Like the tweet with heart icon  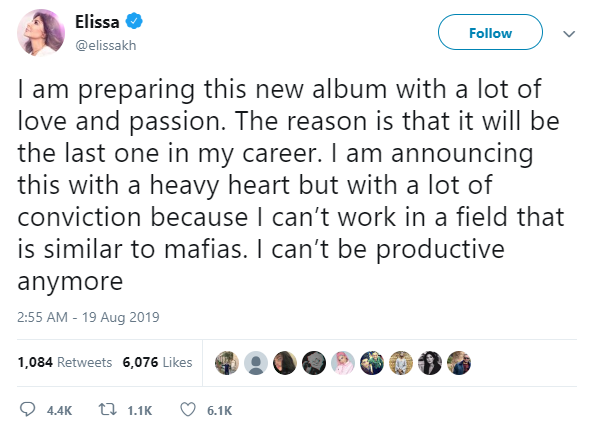tap(187, 409)
